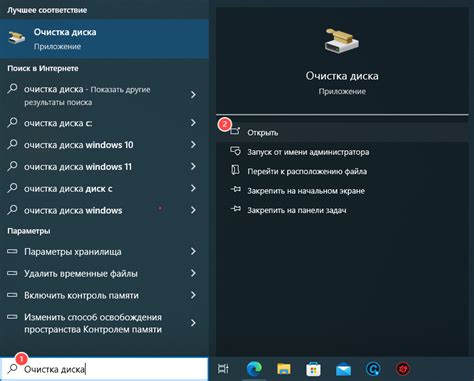Viewport: 474px width, 381px height.
Task: Click the pin icon beside Закрепить на панели задач
Action: point(235,209)
